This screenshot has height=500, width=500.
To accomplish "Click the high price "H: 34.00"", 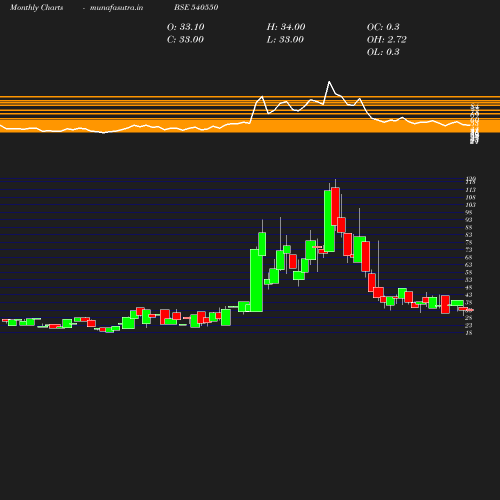I will (x=286, y=27).
